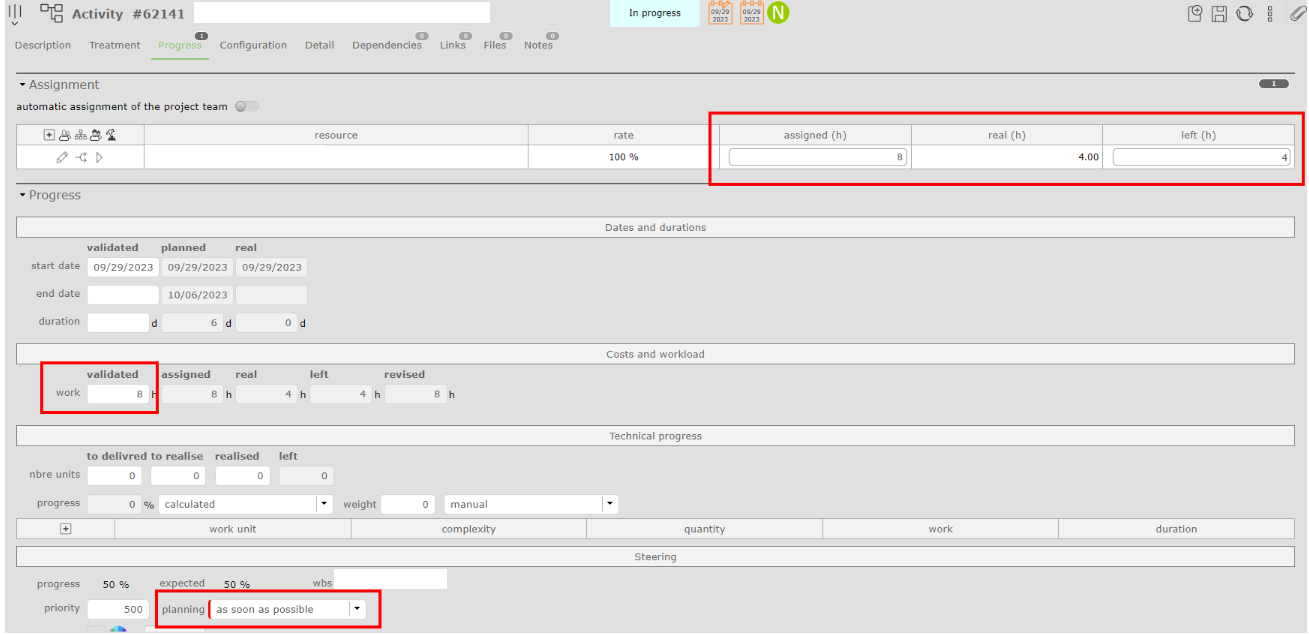Click the In progress status field

coord(654,13)
